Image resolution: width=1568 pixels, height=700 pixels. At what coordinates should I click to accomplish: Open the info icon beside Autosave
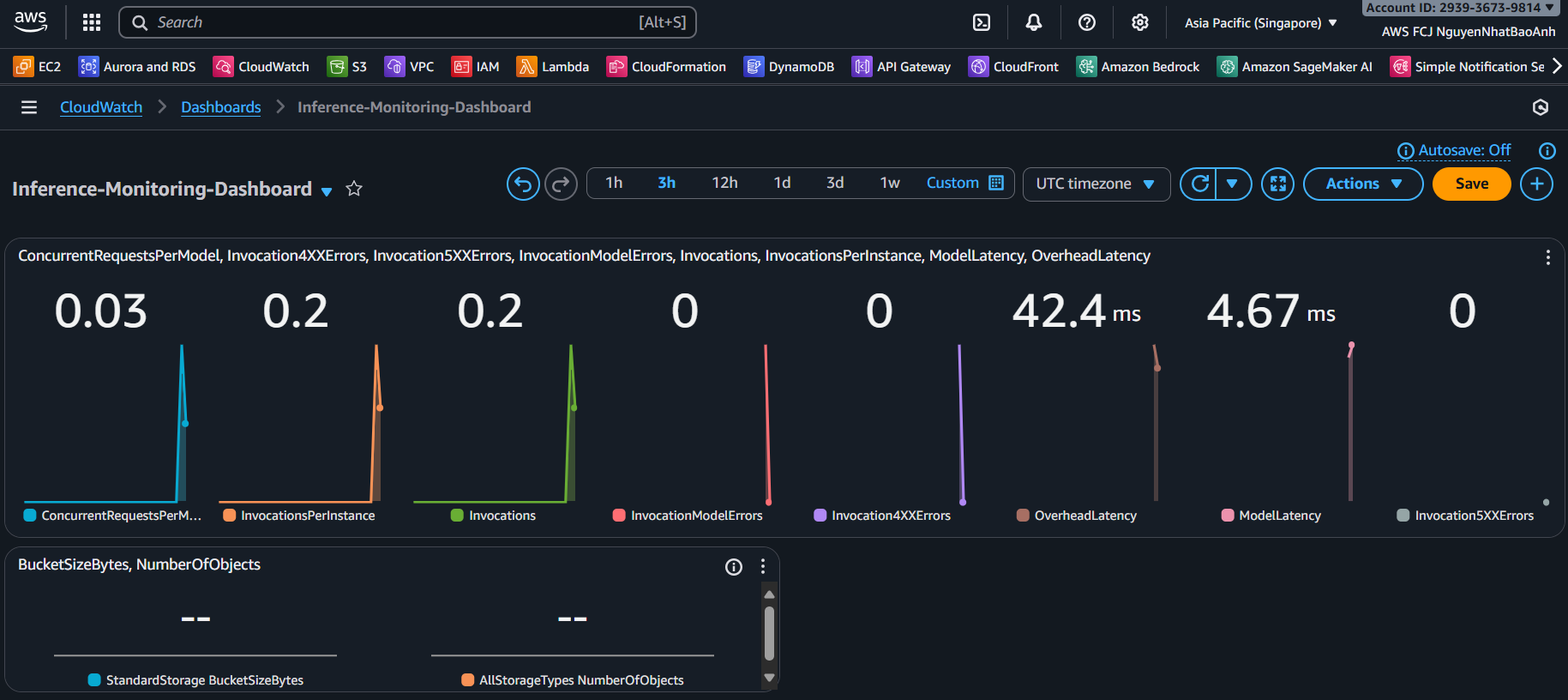1547,151
